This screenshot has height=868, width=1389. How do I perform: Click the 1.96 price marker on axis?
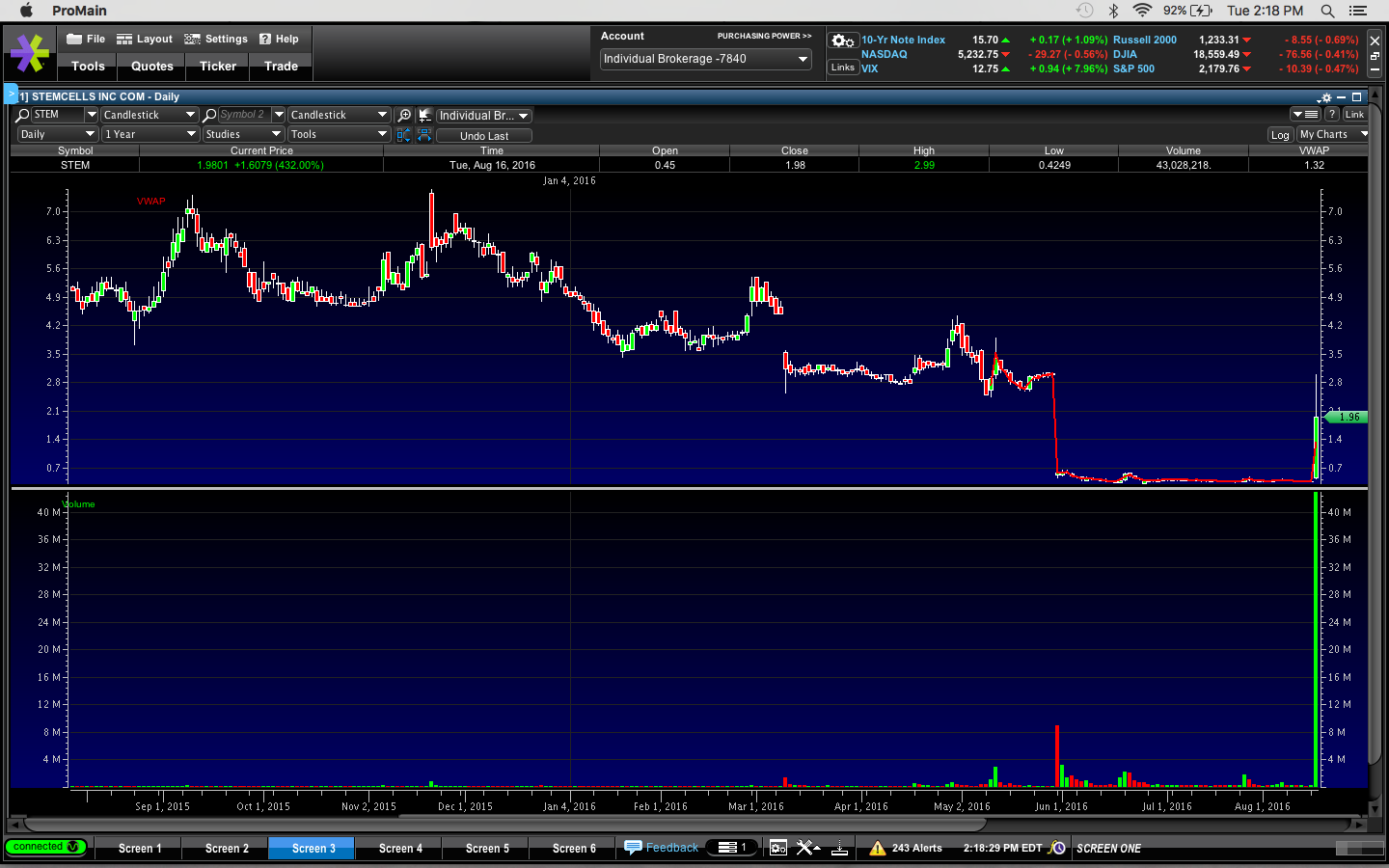click(1348, 417)
